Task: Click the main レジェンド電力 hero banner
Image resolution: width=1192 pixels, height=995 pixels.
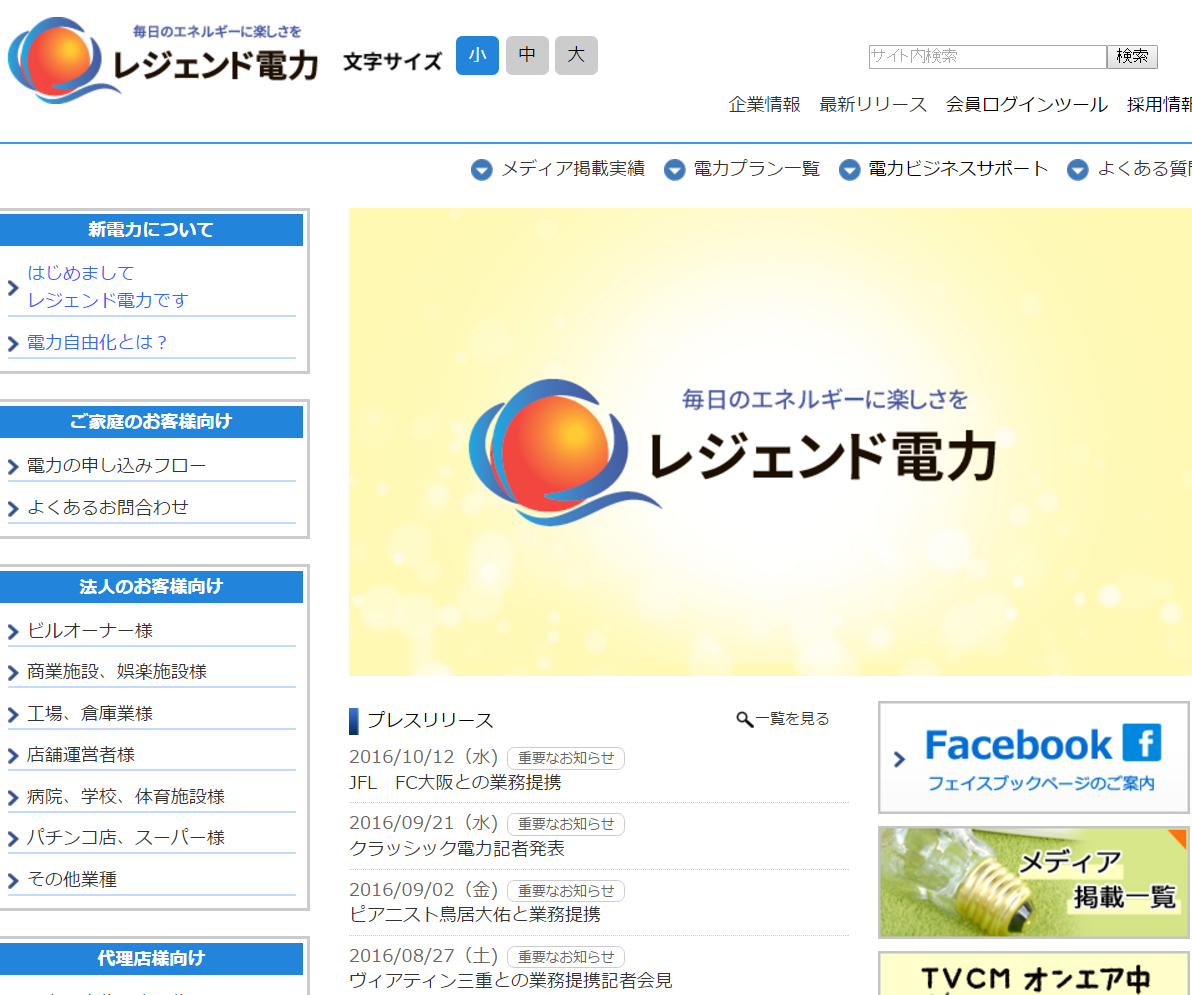Action: 770,442
